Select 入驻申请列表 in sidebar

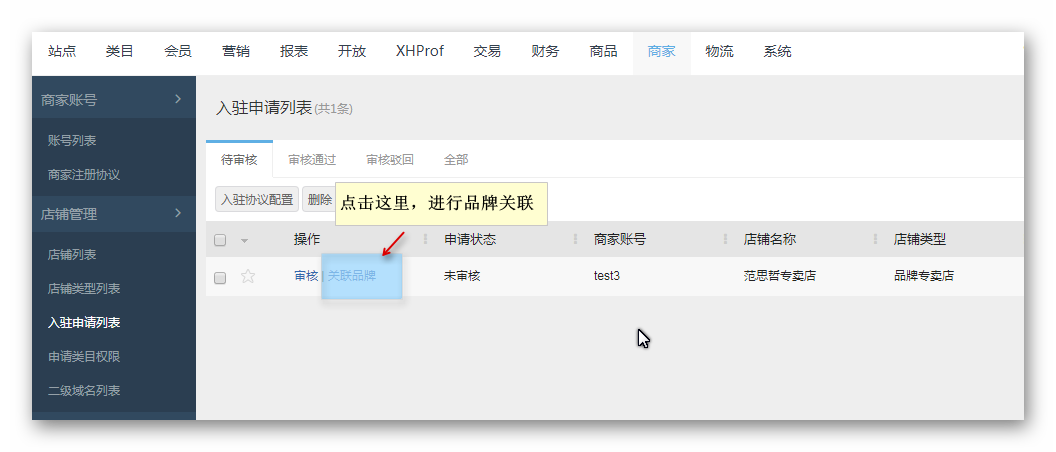(84, 323)
